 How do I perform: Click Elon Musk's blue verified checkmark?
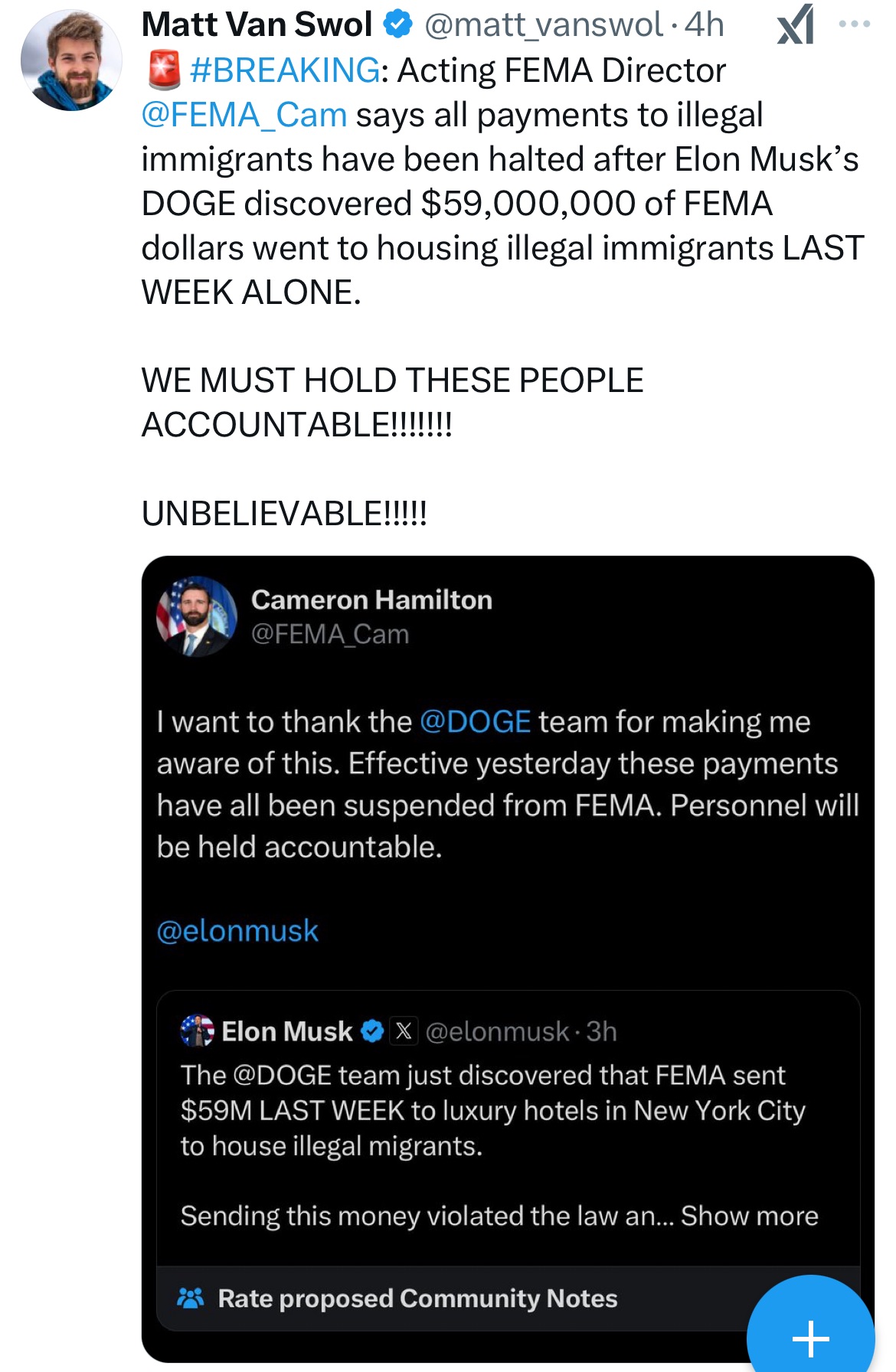coord(372,1031)
